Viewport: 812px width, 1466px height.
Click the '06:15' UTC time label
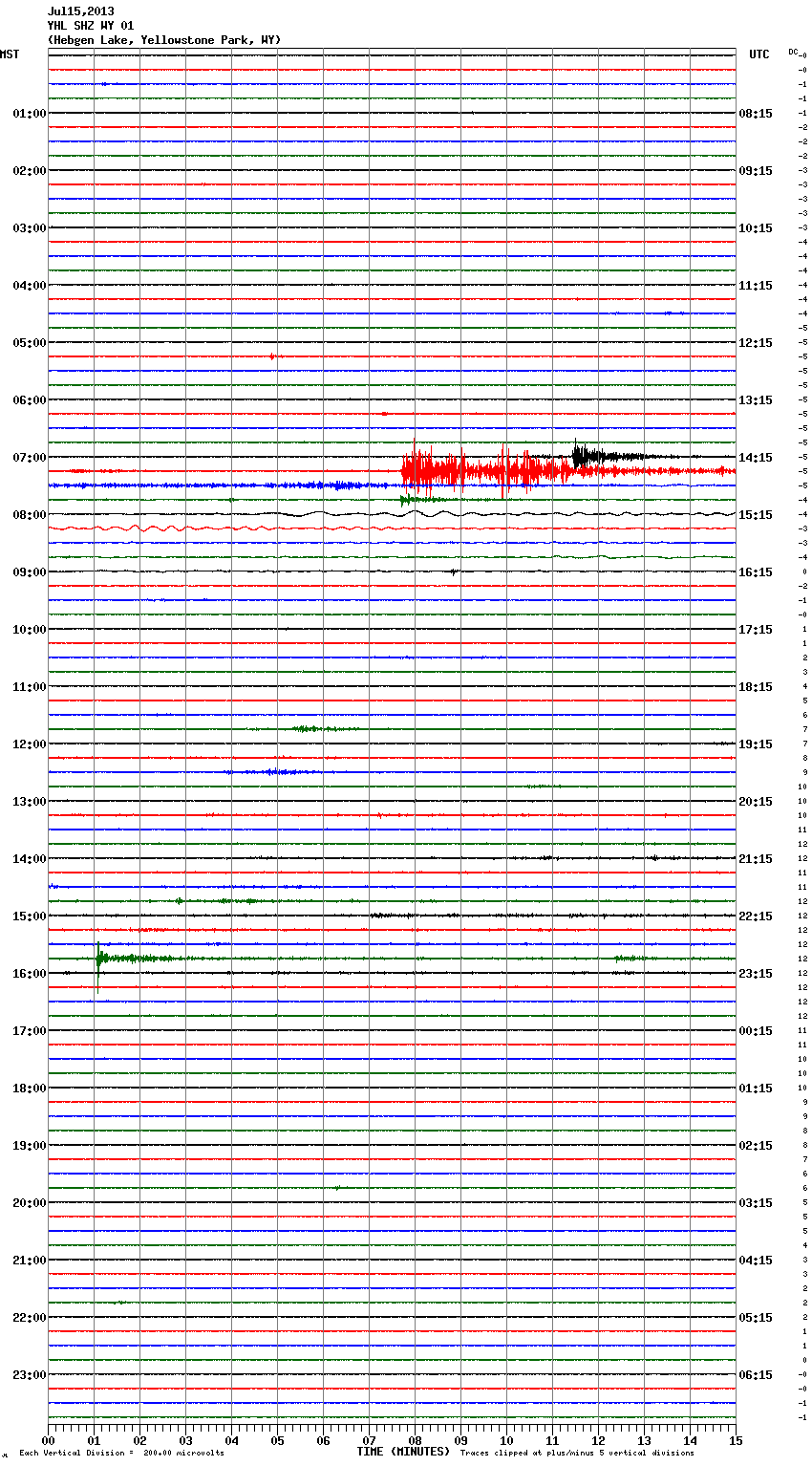tap(756, 1375)
